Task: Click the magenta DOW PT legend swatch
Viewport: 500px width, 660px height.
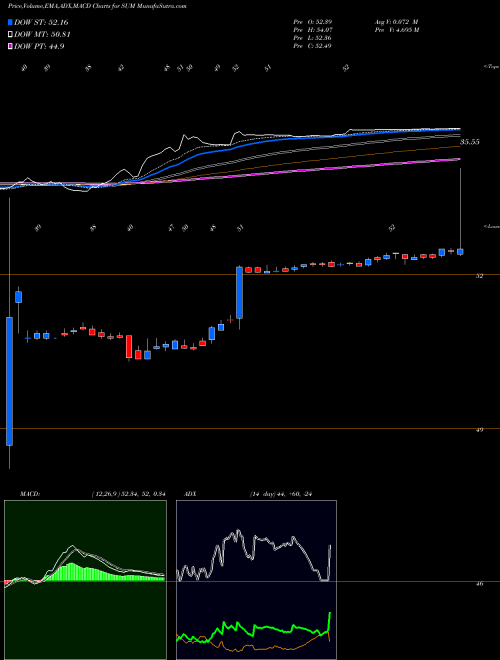Action: [x=10, y=46]
